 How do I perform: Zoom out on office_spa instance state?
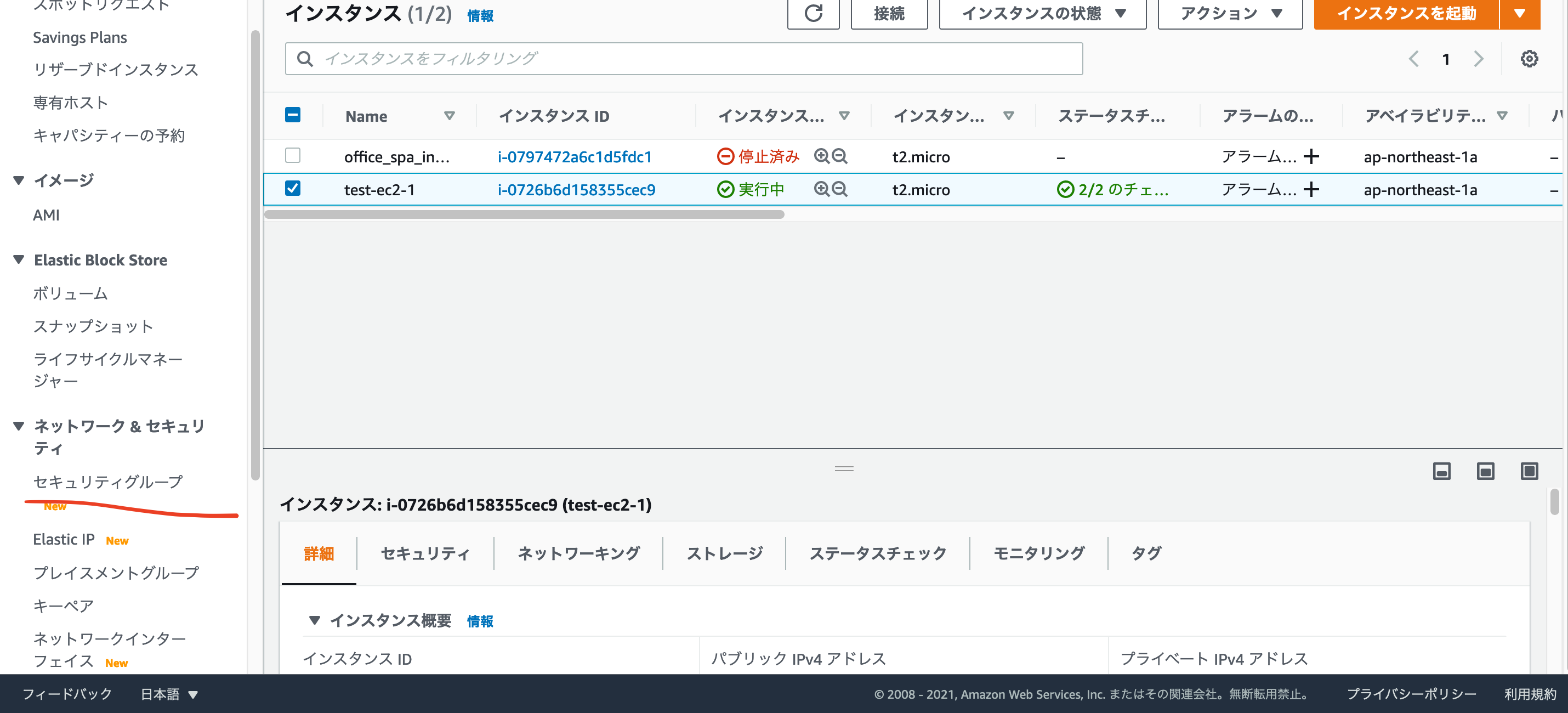[x=840, y=156]
